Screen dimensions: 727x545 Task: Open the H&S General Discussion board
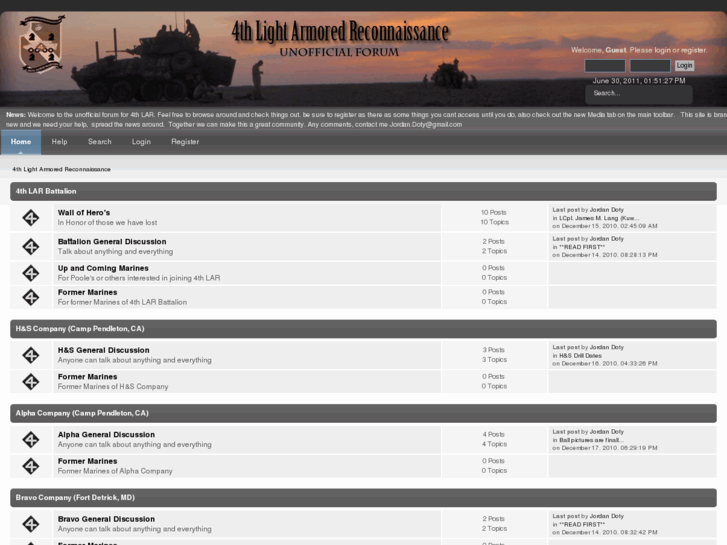[x=103, y=350]
